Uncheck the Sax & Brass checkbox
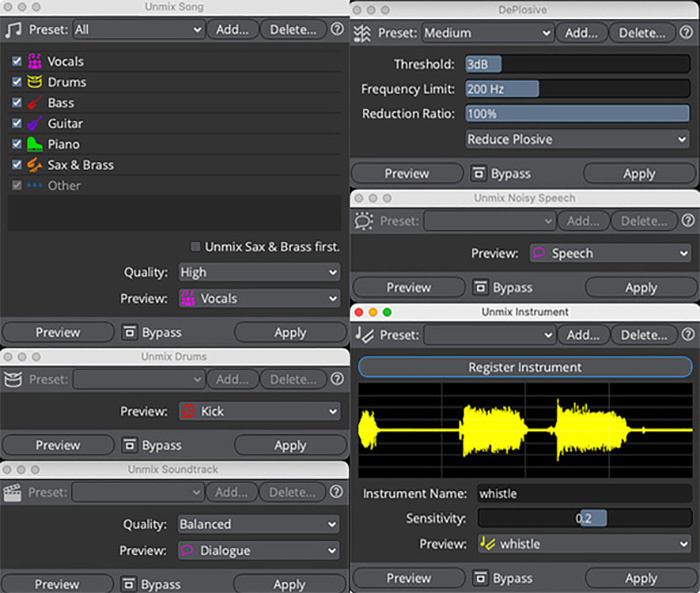Screen dimensions: 700x593 click(17, 165)
